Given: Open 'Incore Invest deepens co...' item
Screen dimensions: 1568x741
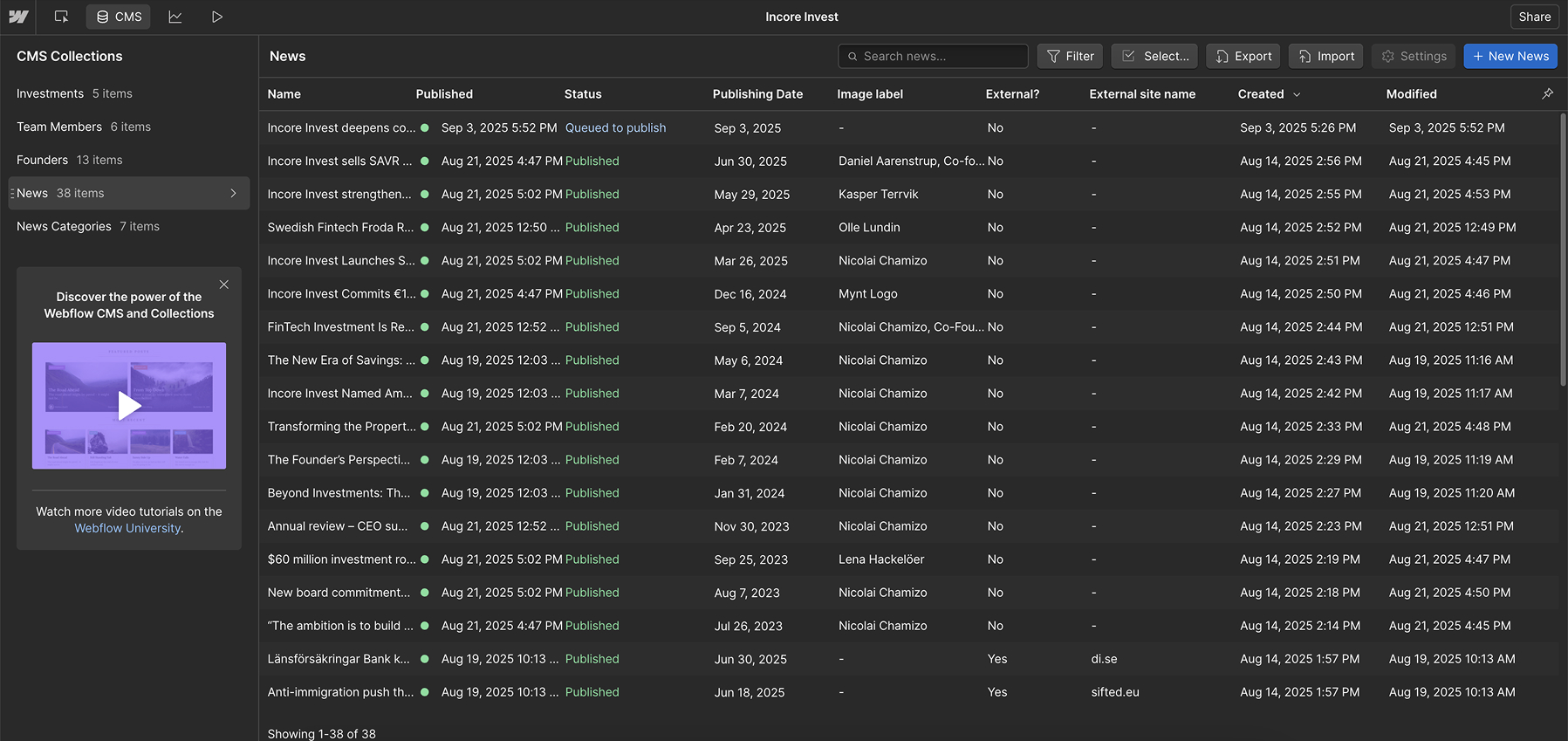Looking at the screenshot, I should pos(342,127).
